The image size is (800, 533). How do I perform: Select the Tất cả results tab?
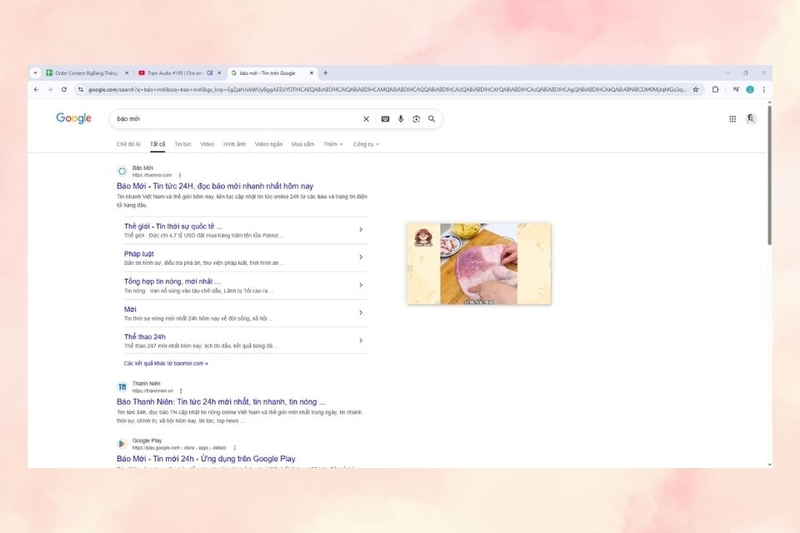(157, 144)
